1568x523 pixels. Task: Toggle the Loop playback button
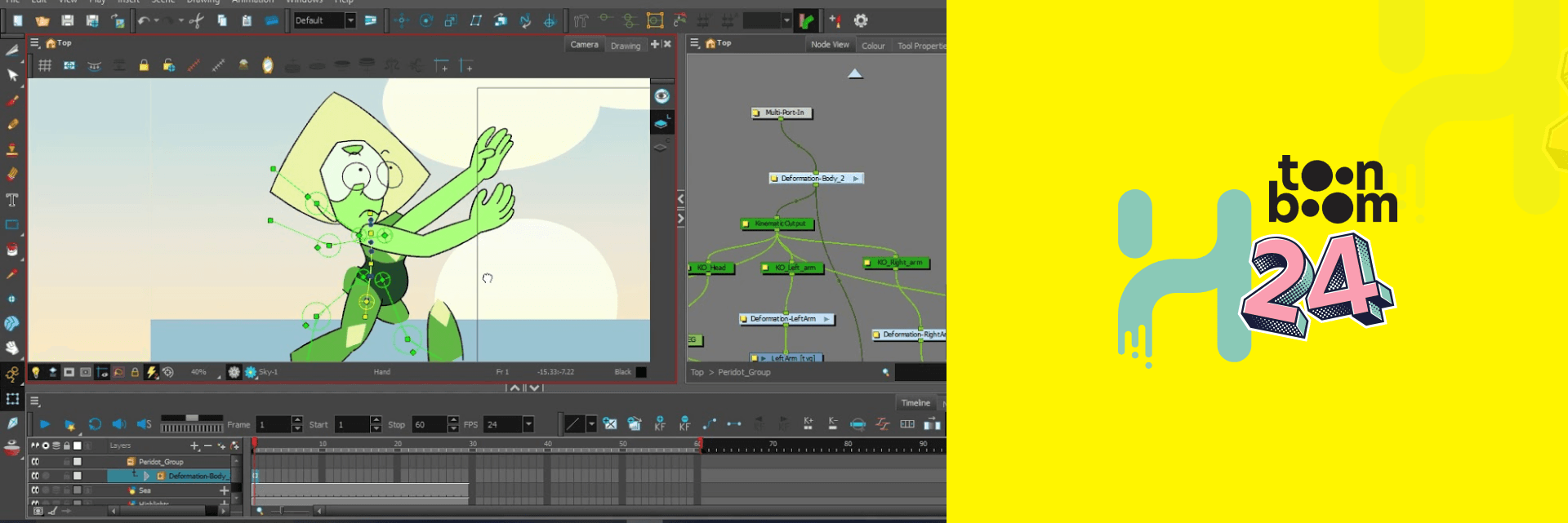(x=95, y=424)
